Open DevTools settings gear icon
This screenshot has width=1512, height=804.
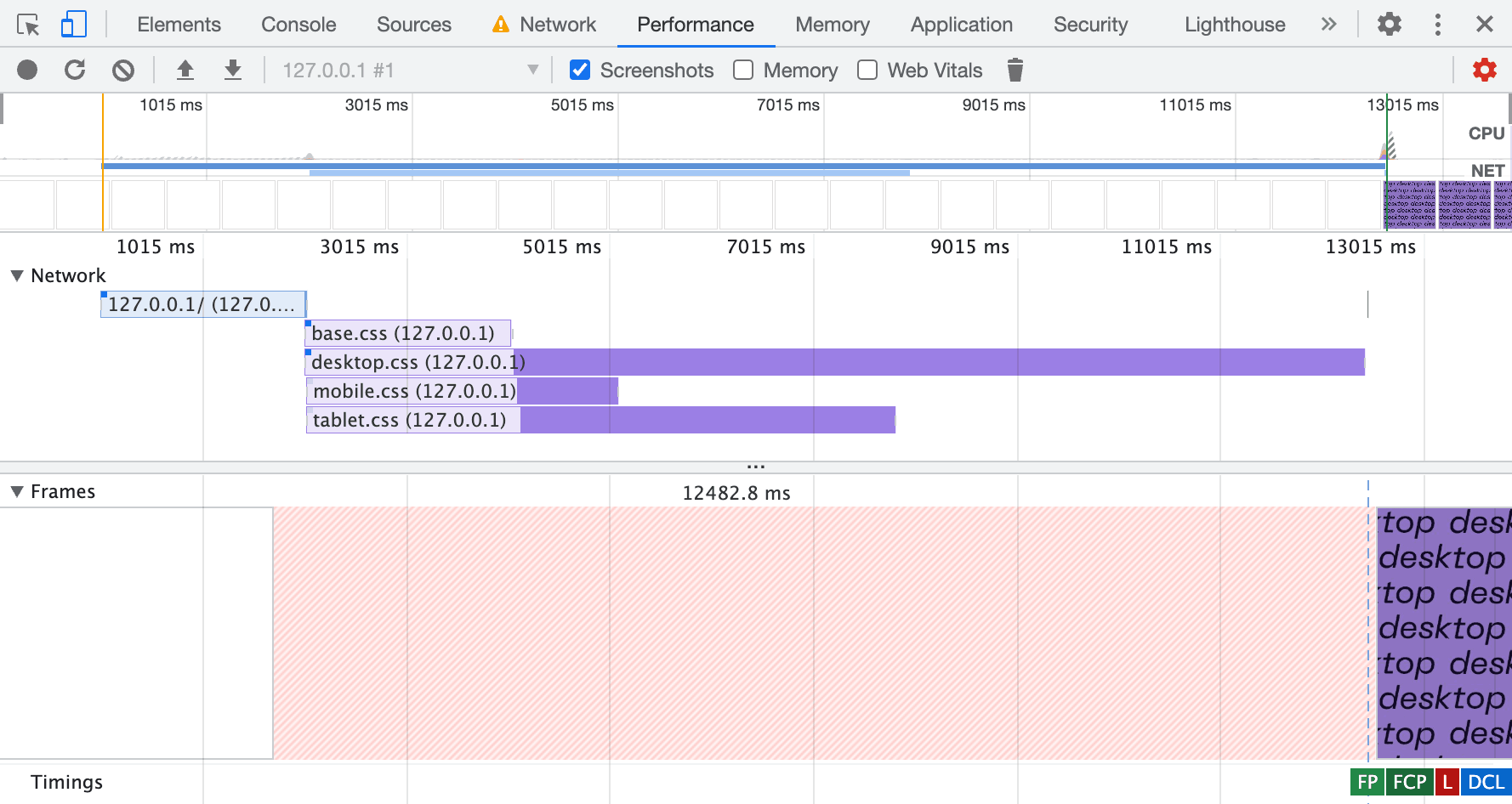(1390, 24)
